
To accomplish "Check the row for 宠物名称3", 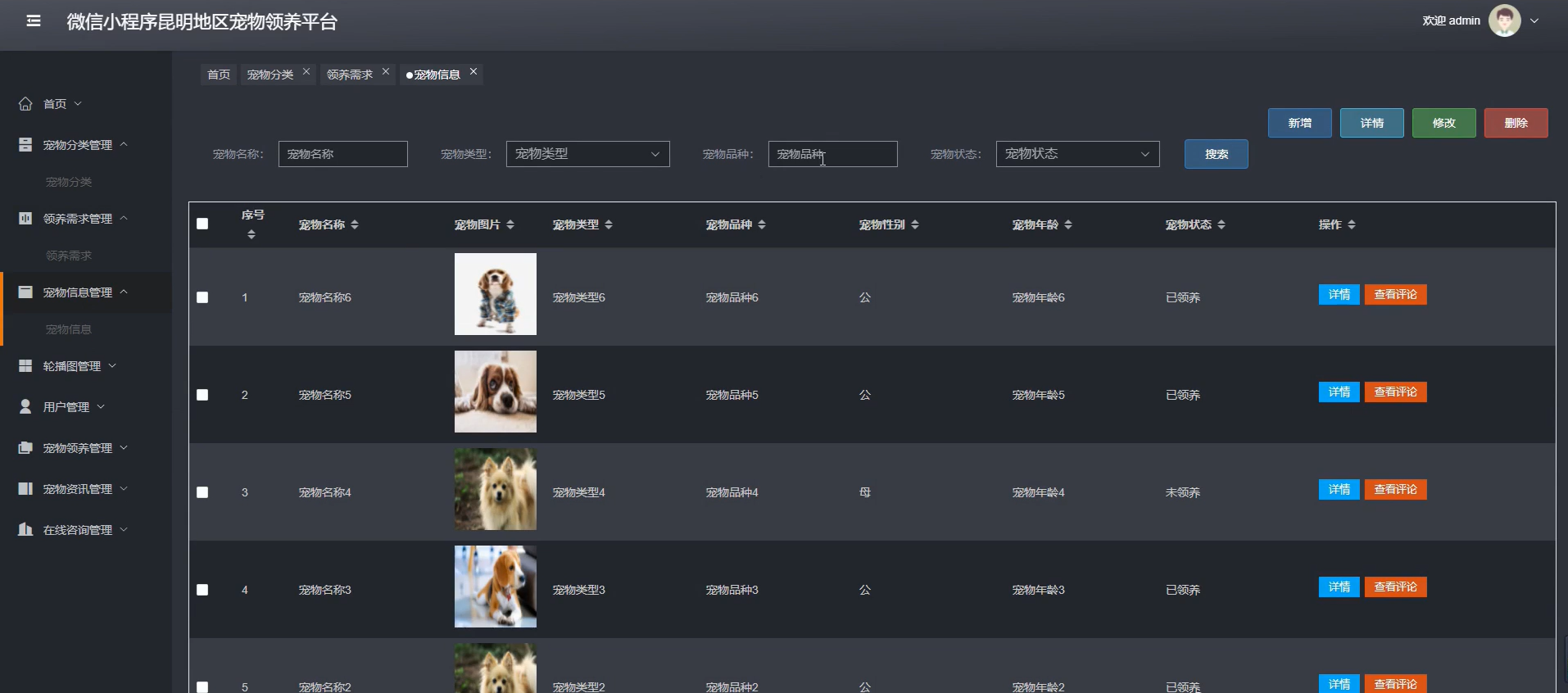I will pos(202,590).
